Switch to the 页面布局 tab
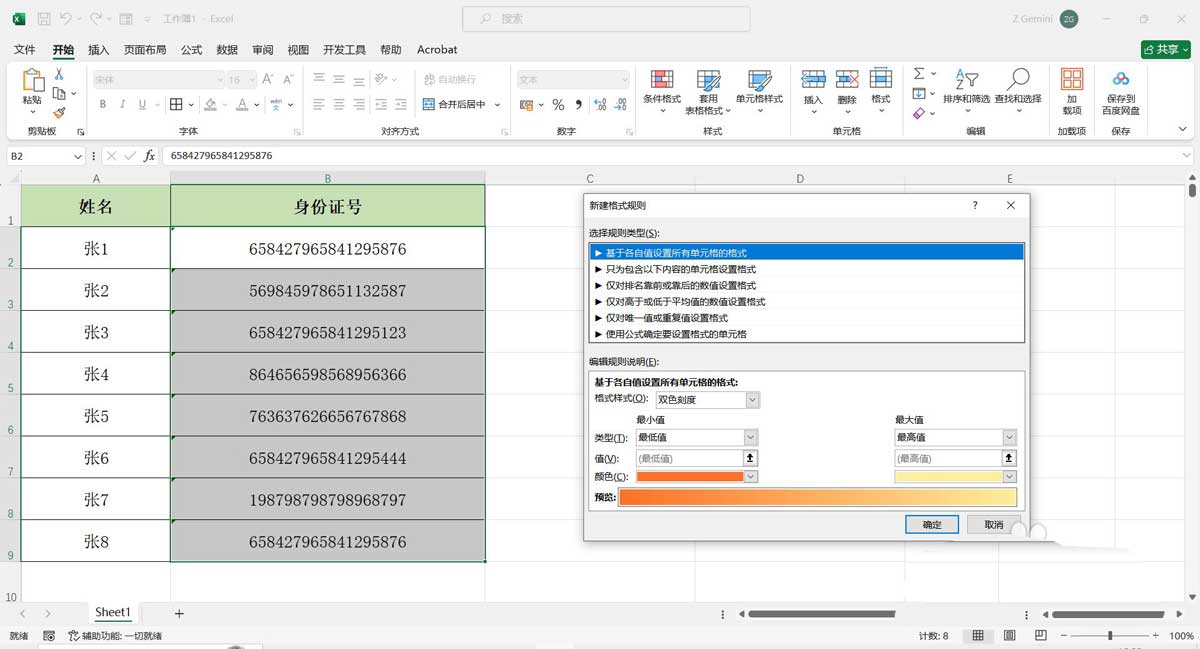The height and width of the screenshot is (649, 1200). click(x=145, y=49)
